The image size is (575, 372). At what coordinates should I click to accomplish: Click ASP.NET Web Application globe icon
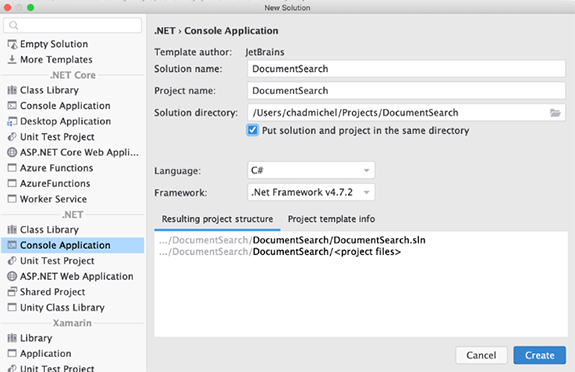pyautogui.click(x=12, y=276)
